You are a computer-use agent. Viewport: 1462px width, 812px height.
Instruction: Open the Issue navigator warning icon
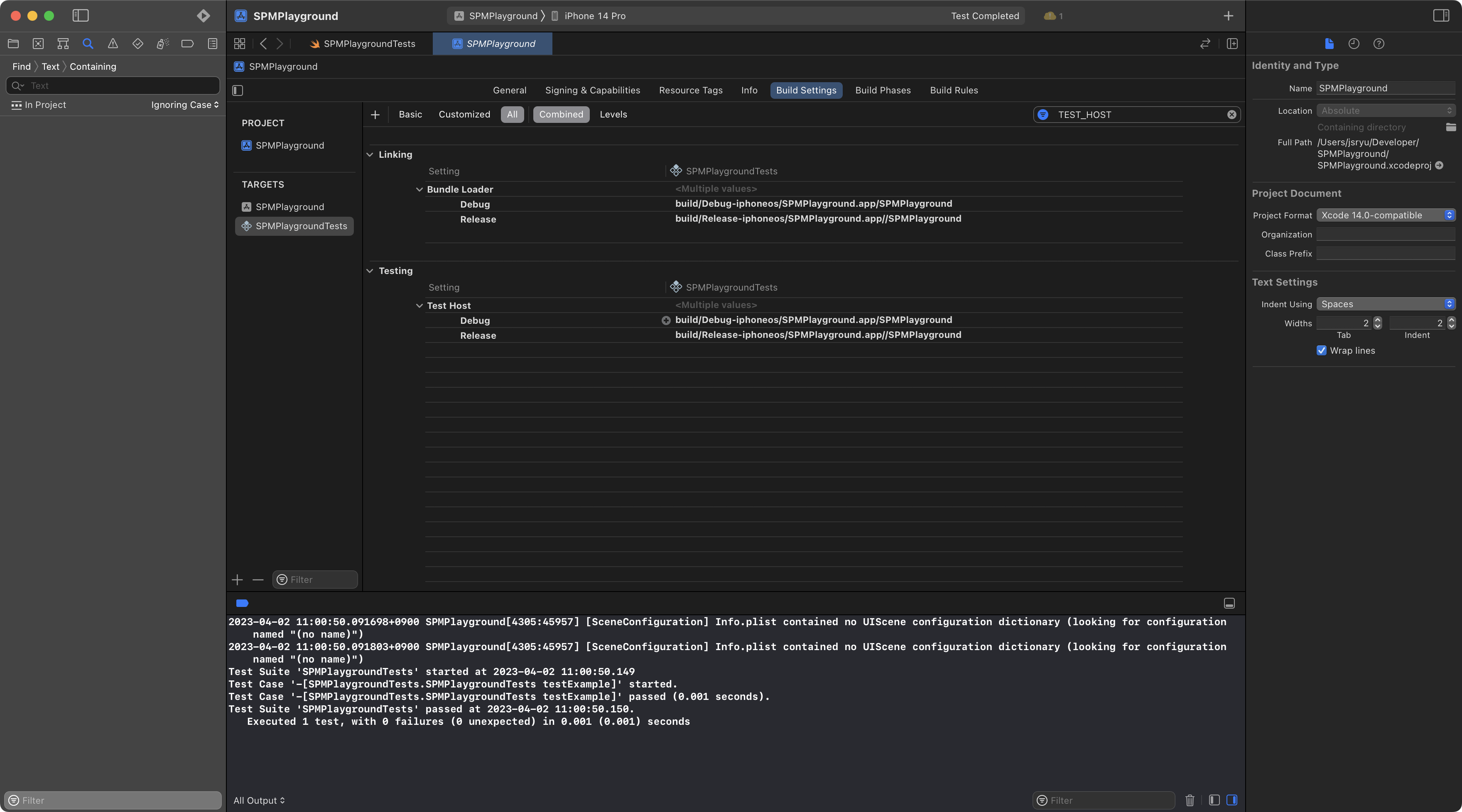[113, 44]
